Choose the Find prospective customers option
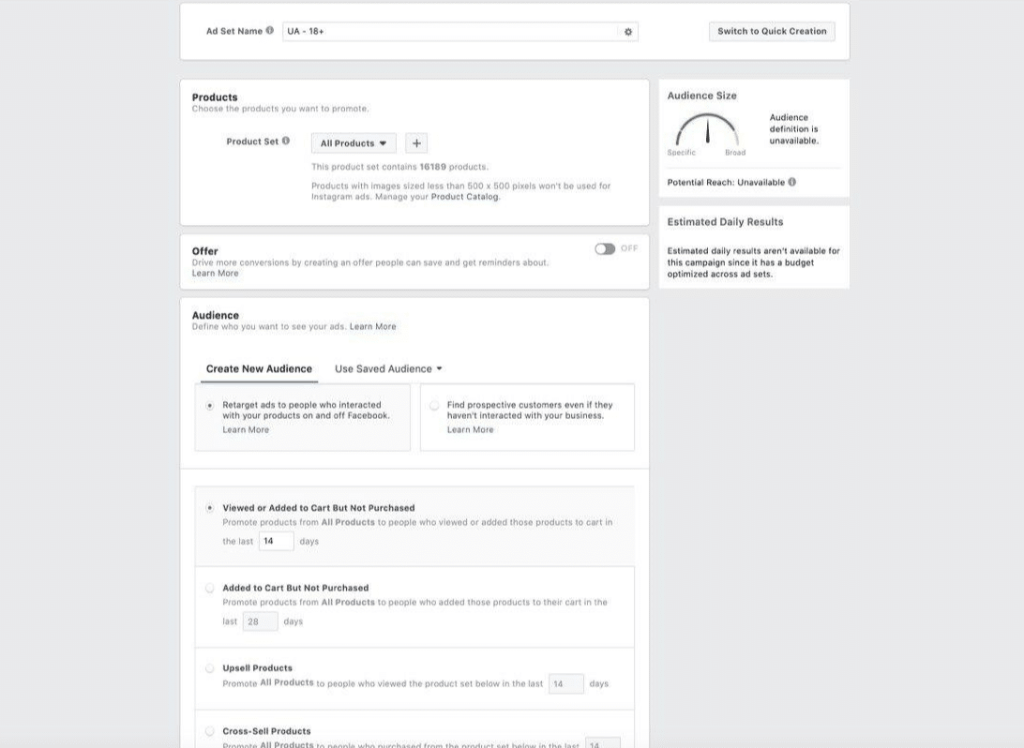This screenshot has height=748, width=1024. tap(436, 405)
